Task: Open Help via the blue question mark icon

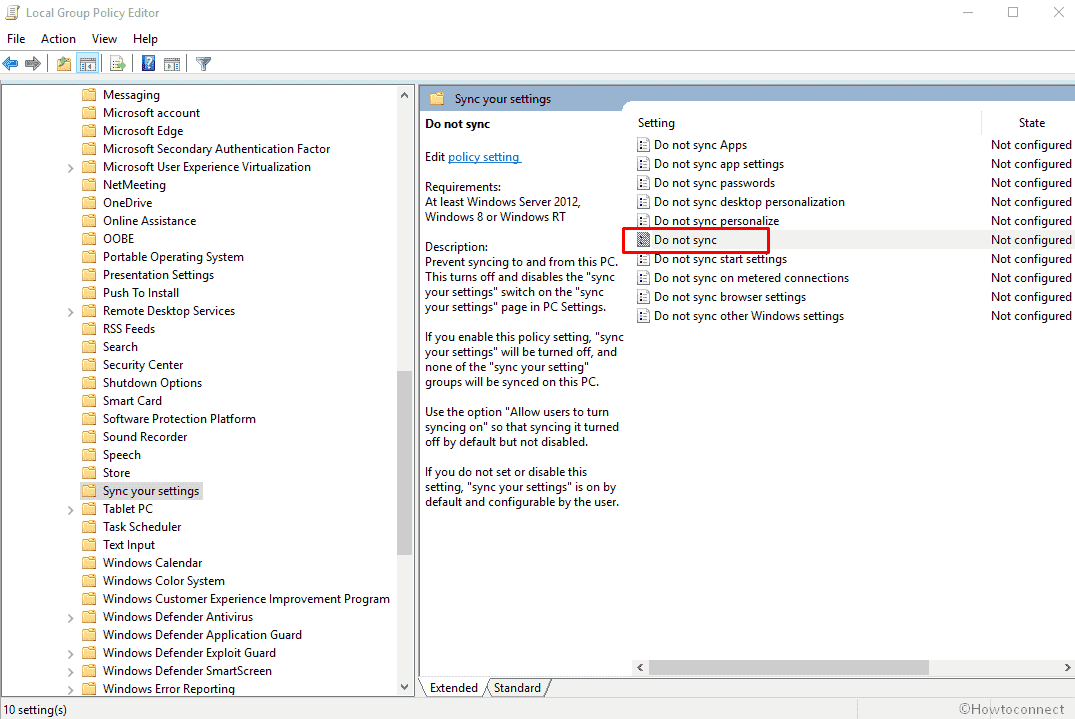Action: [x=147, y=63]
